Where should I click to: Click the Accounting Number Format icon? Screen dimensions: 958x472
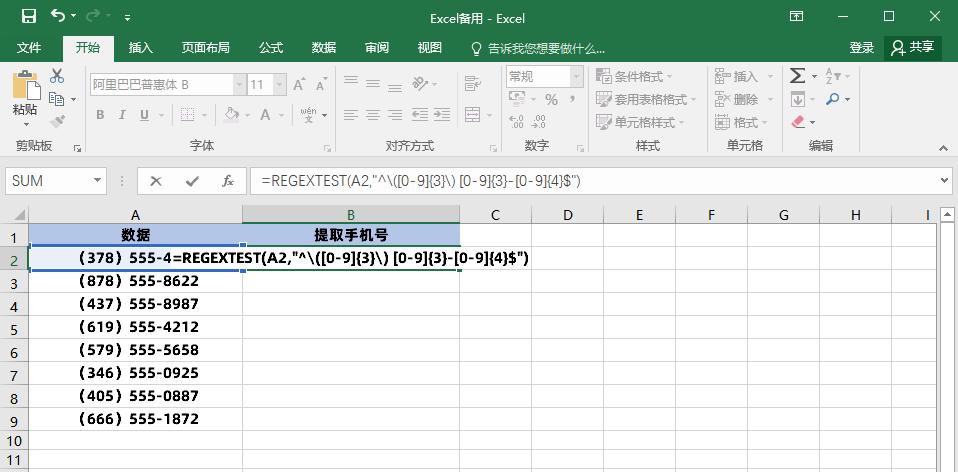pyautogui.click(x=517, y=99)
